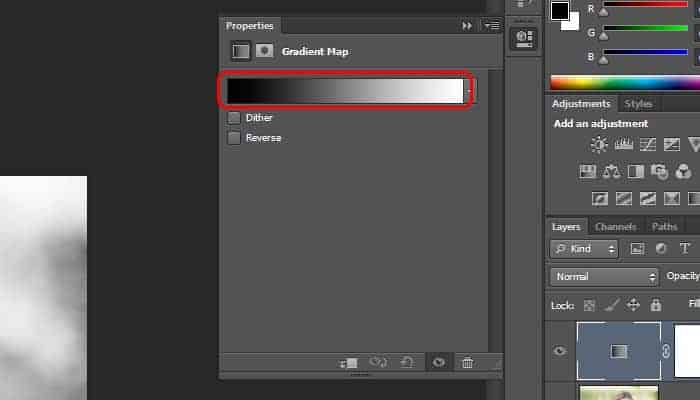This screenshot has width=700, height=400.
Task: Collapse the Properties panel with double arrows
Action: [x=467, y=26]
